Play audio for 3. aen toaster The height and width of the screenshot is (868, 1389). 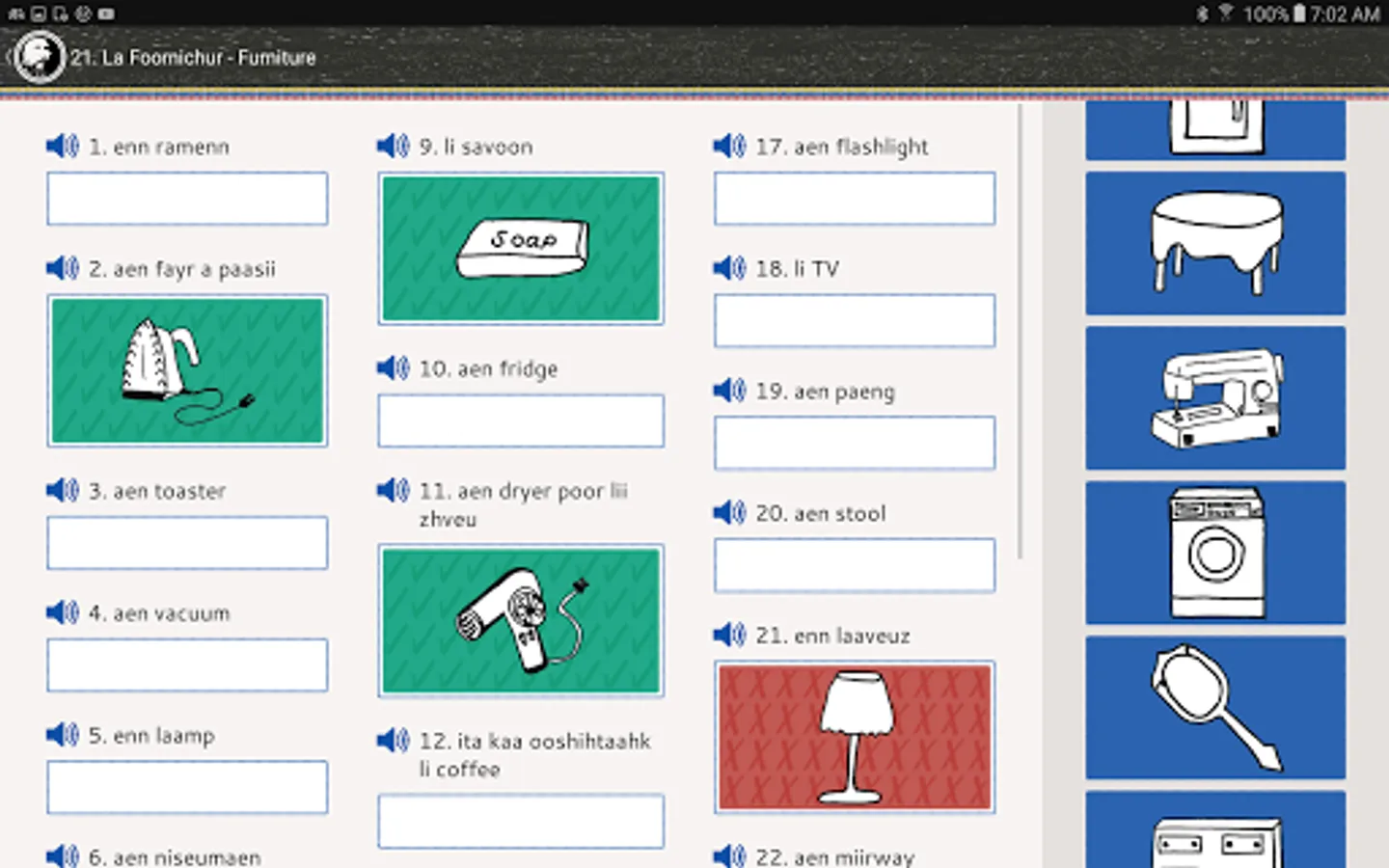[x=63, y=490]
